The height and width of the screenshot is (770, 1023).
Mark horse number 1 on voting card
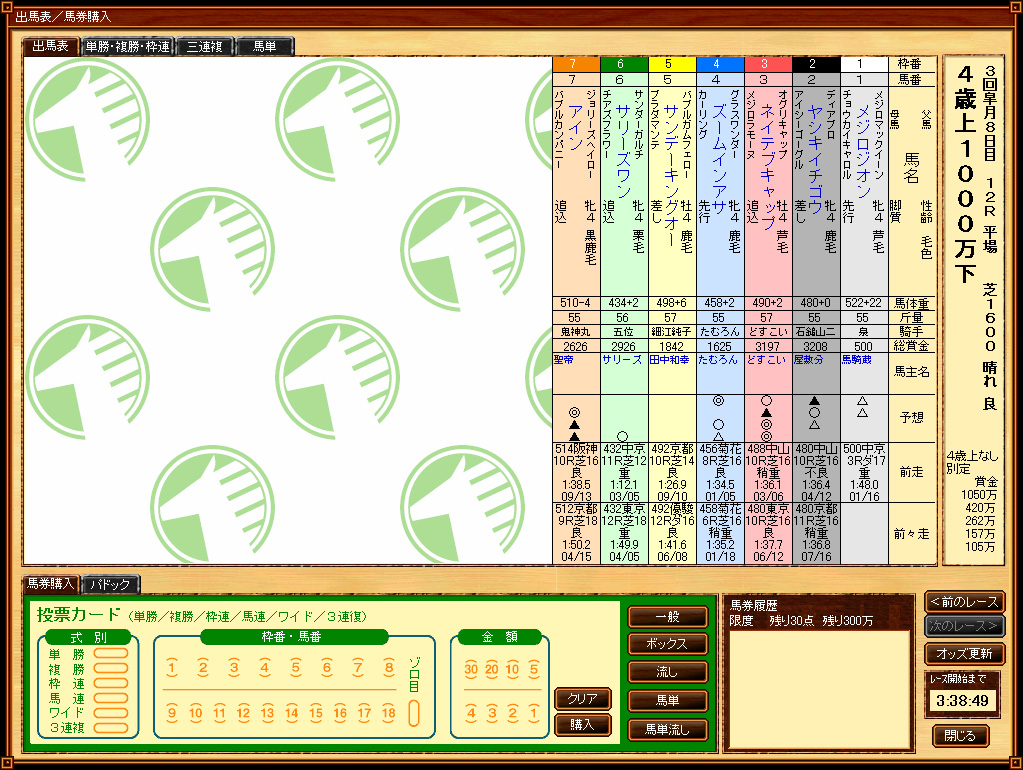pos(172,668)
